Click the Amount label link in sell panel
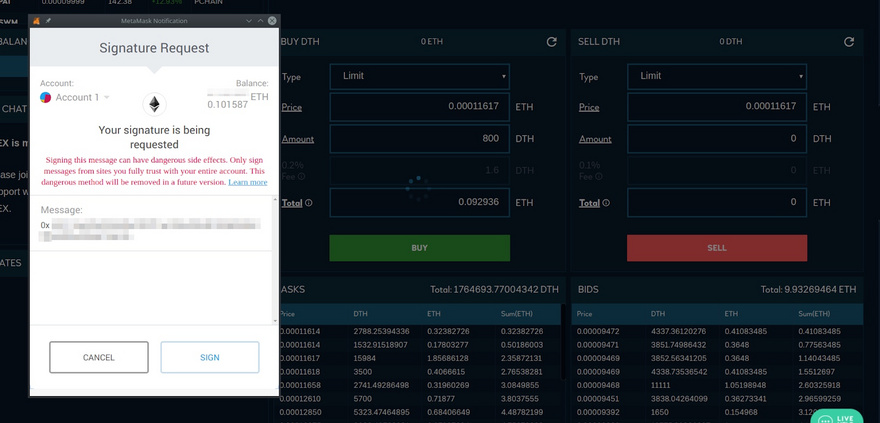The height and width of the screenshot is (423, 880). pos(595,139)
